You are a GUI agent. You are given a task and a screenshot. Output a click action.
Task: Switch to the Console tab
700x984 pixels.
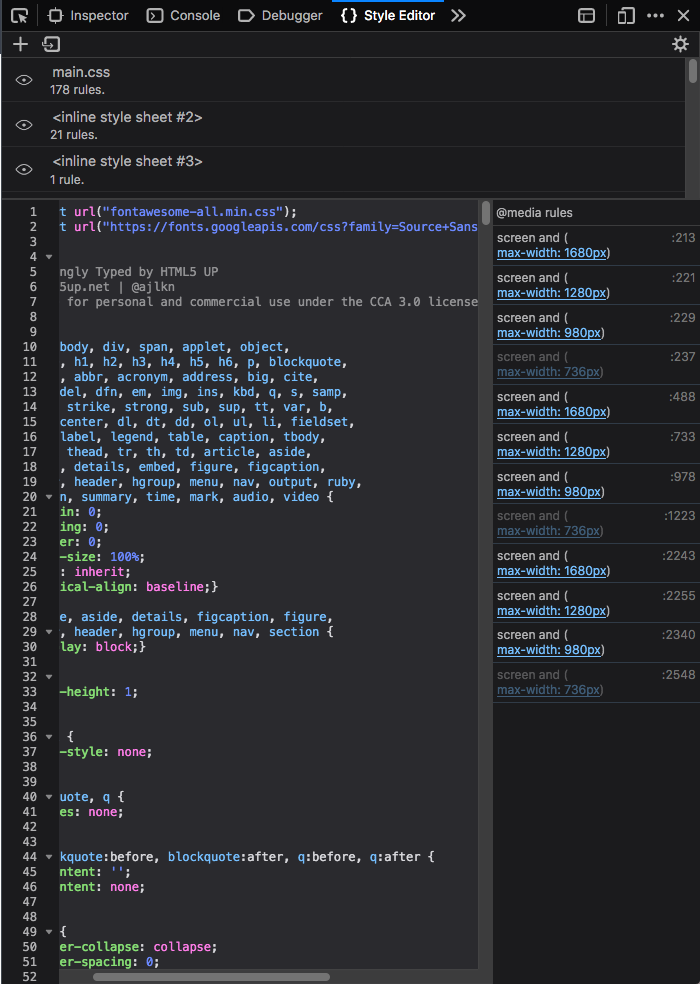[x=183, y=15]
